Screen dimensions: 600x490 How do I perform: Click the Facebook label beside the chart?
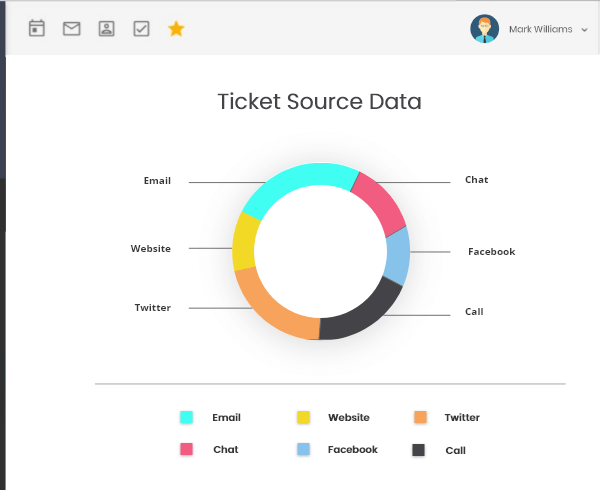[492, 252]
